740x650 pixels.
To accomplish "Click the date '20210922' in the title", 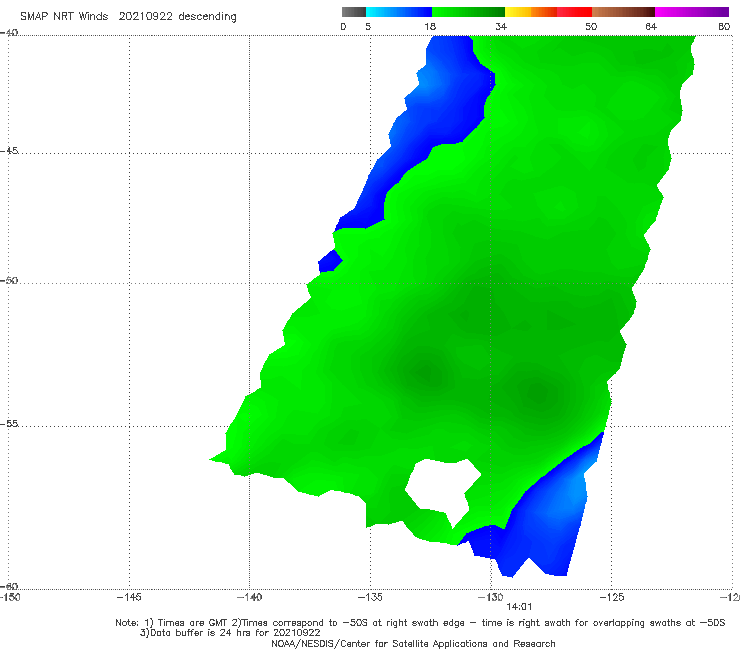I will [x=145, y=16].
